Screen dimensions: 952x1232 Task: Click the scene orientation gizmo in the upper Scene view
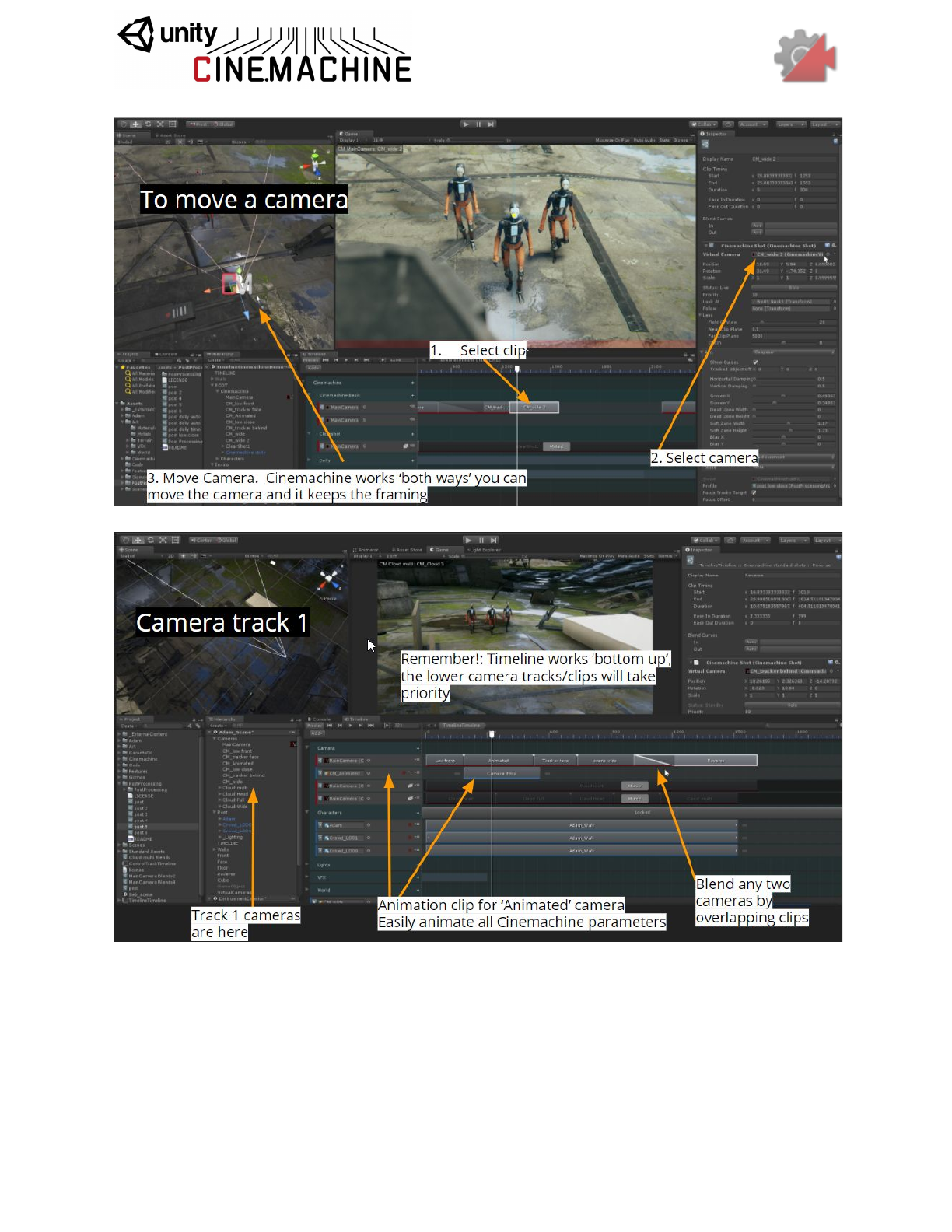point(316,164)
